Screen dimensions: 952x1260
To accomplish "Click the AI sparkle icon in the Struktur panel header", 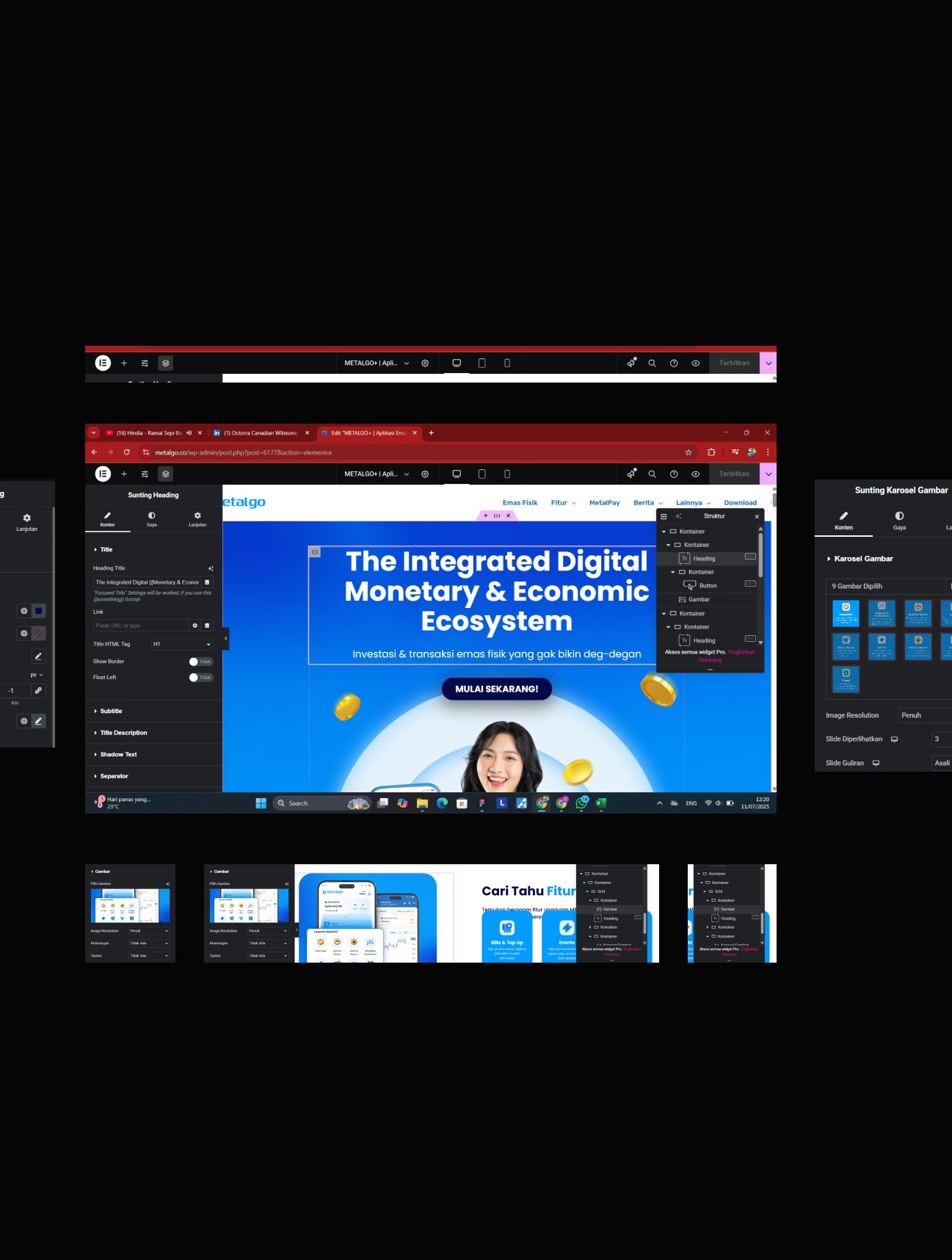I will (678, 516).
